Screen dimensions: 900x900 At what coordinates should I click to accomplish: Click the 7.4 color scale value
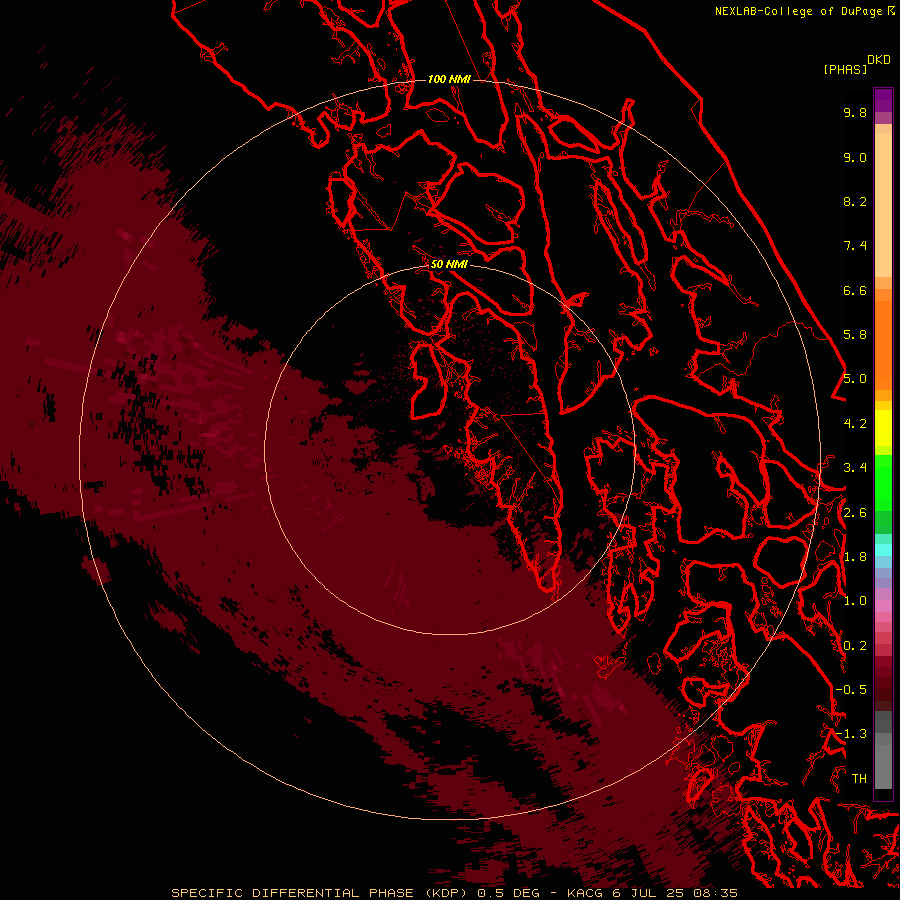click(x=855, y=246)
